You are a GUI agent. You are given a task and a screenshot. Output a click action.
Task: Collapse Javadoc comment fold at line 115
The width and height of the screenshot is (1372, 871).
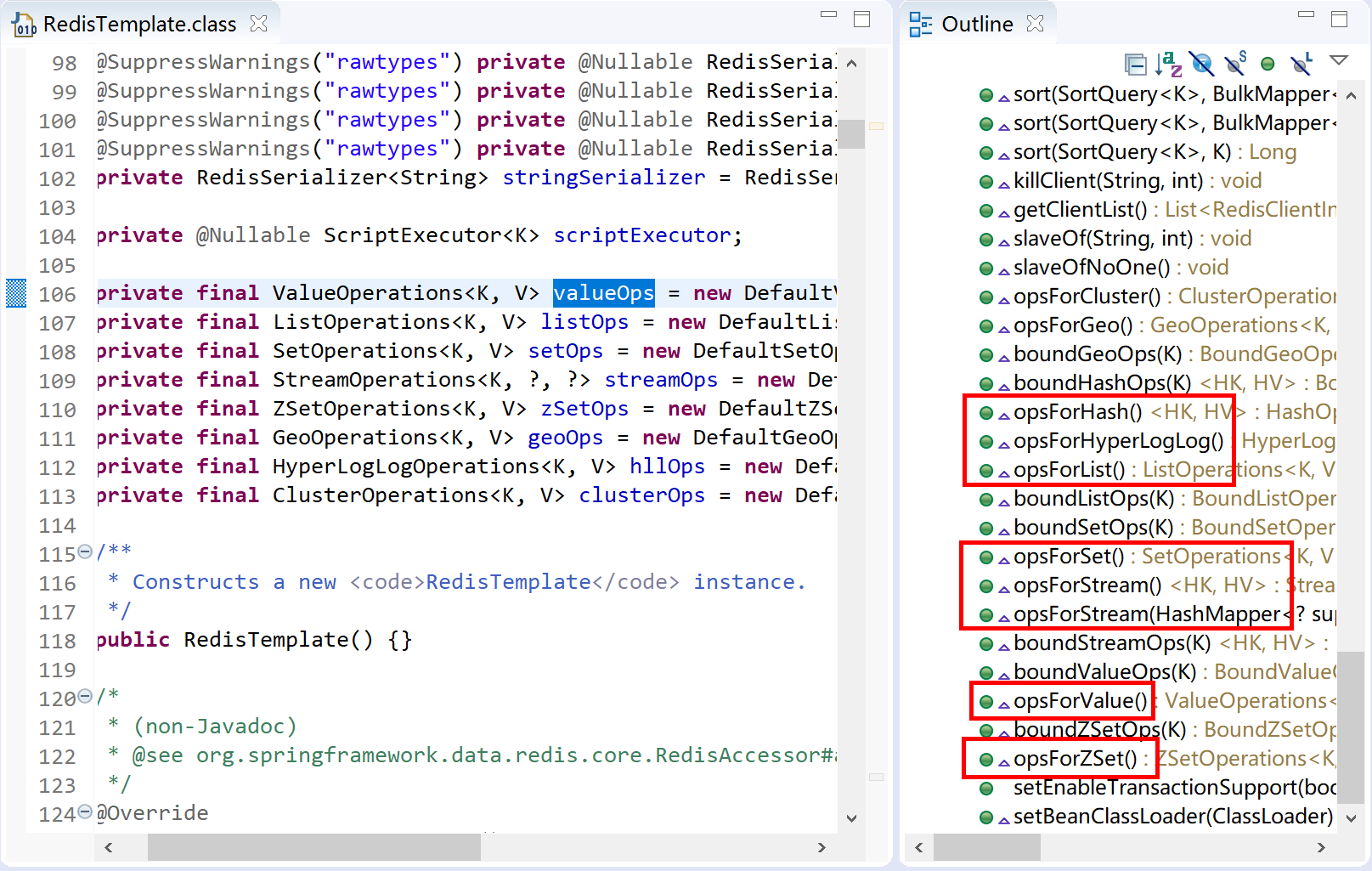click(85, 552)
